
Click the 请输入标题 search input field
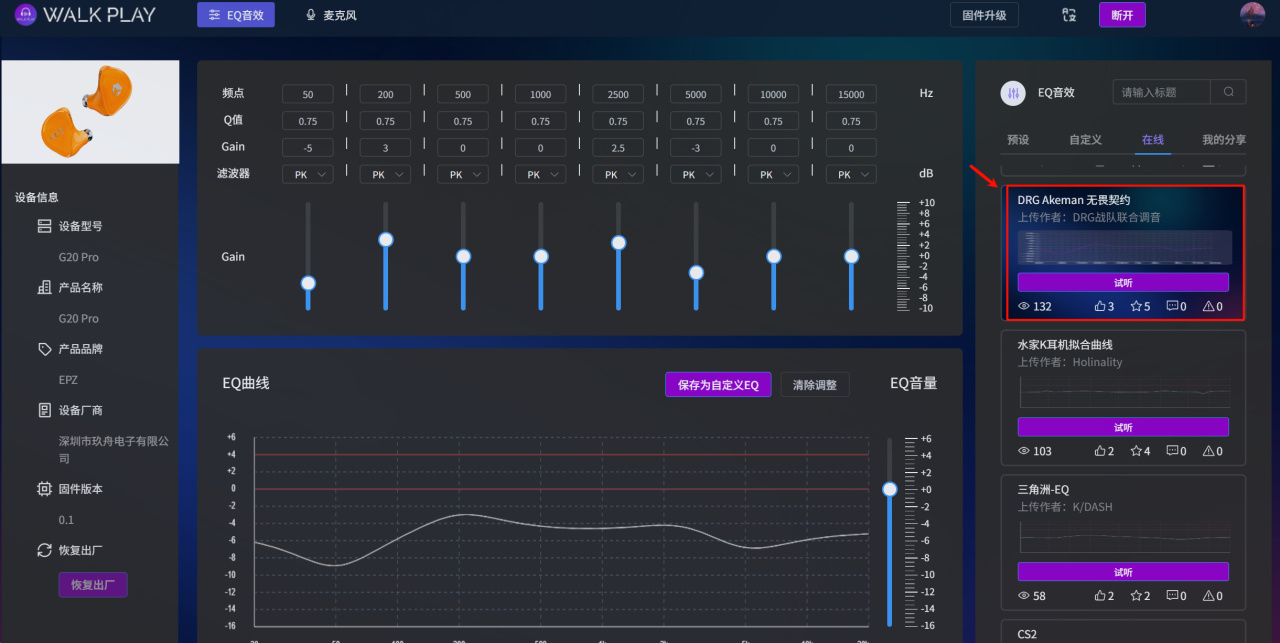[x=1162, y=92]
